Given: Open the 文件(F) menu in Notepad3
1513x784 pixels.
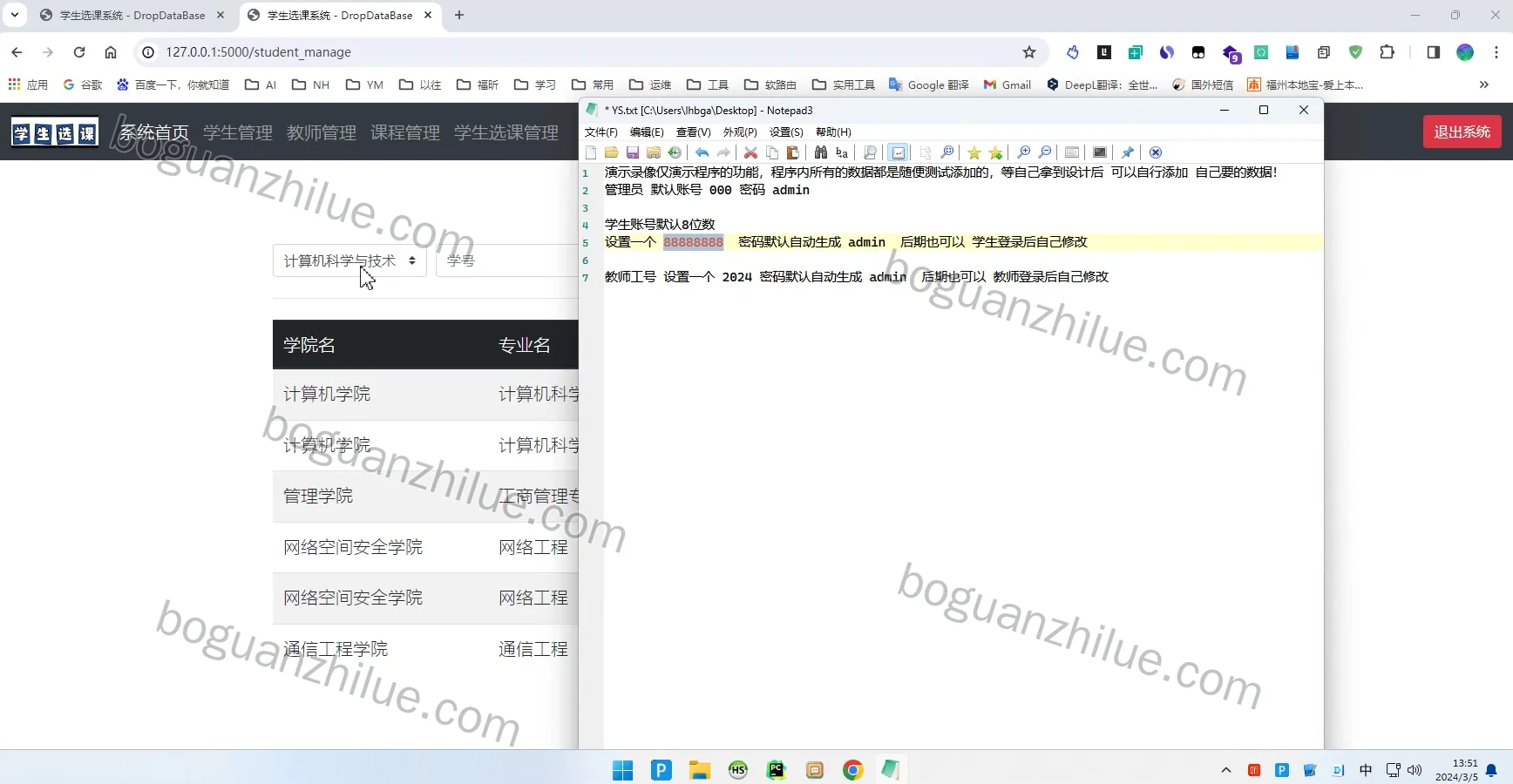Looking at the screenshot, I should click(600, 132).
